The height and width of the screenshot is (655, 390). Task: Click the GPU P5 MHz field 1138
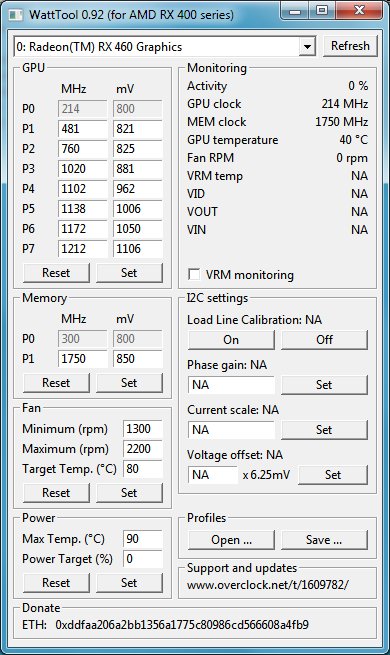click(x=83, y=209)
